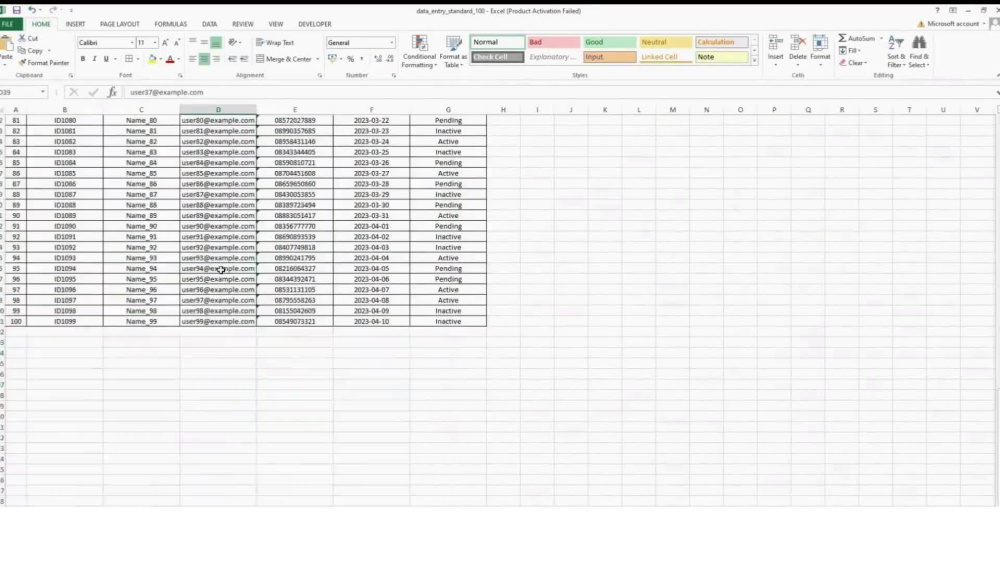Apply Comma Style format
The height and width of the screenshot is (563, 1000).
click(362, 59)
